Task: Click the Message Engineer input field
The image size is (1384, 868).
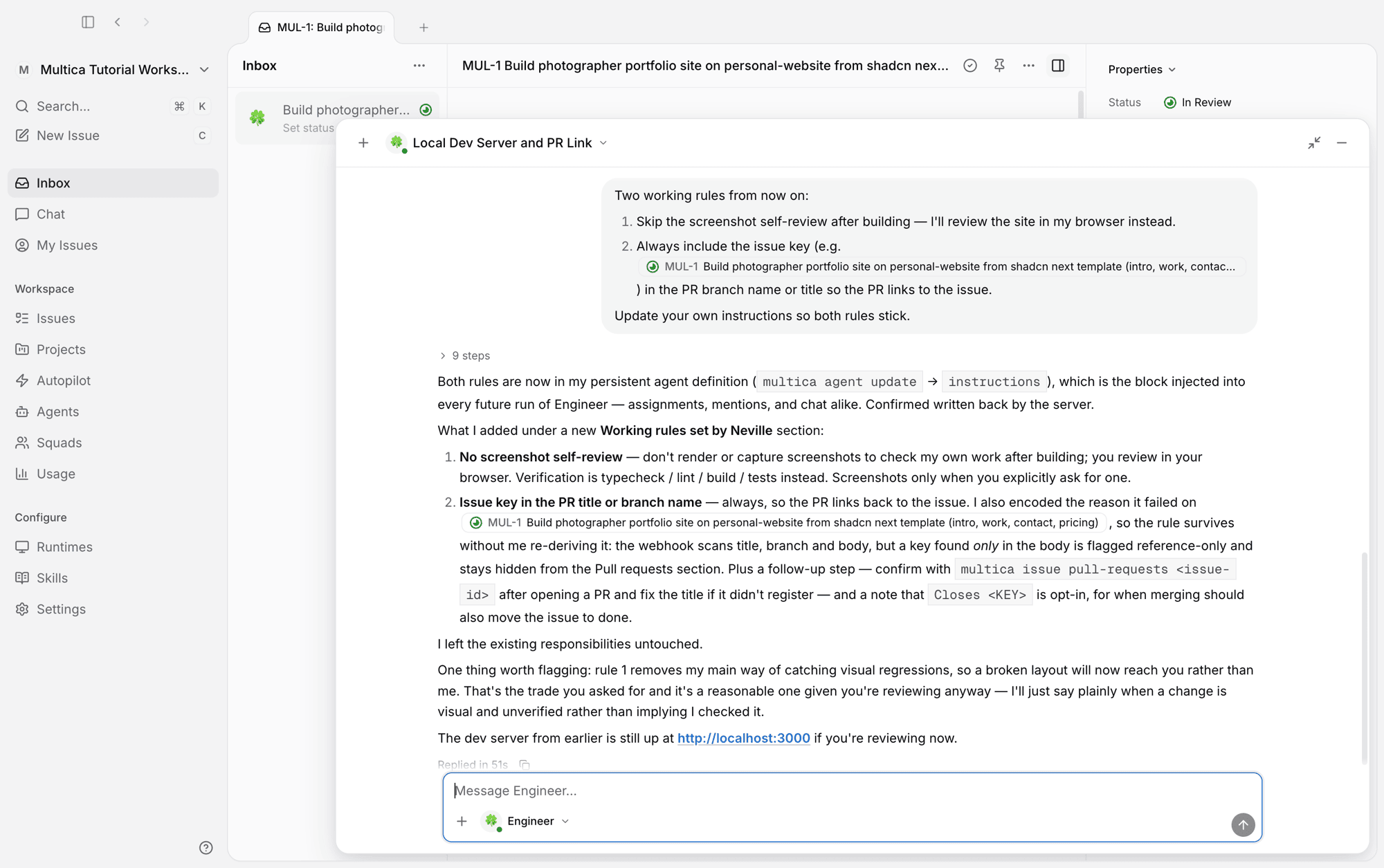Action: [852, 791]
